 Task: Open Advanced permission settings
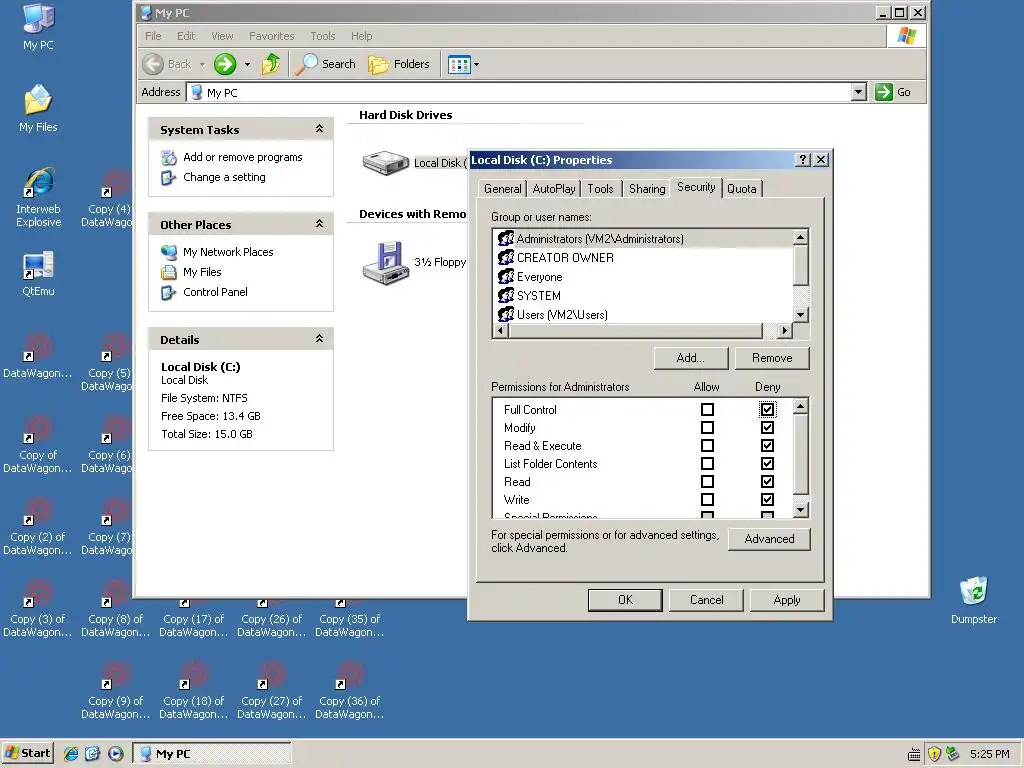tap(769, 539)
